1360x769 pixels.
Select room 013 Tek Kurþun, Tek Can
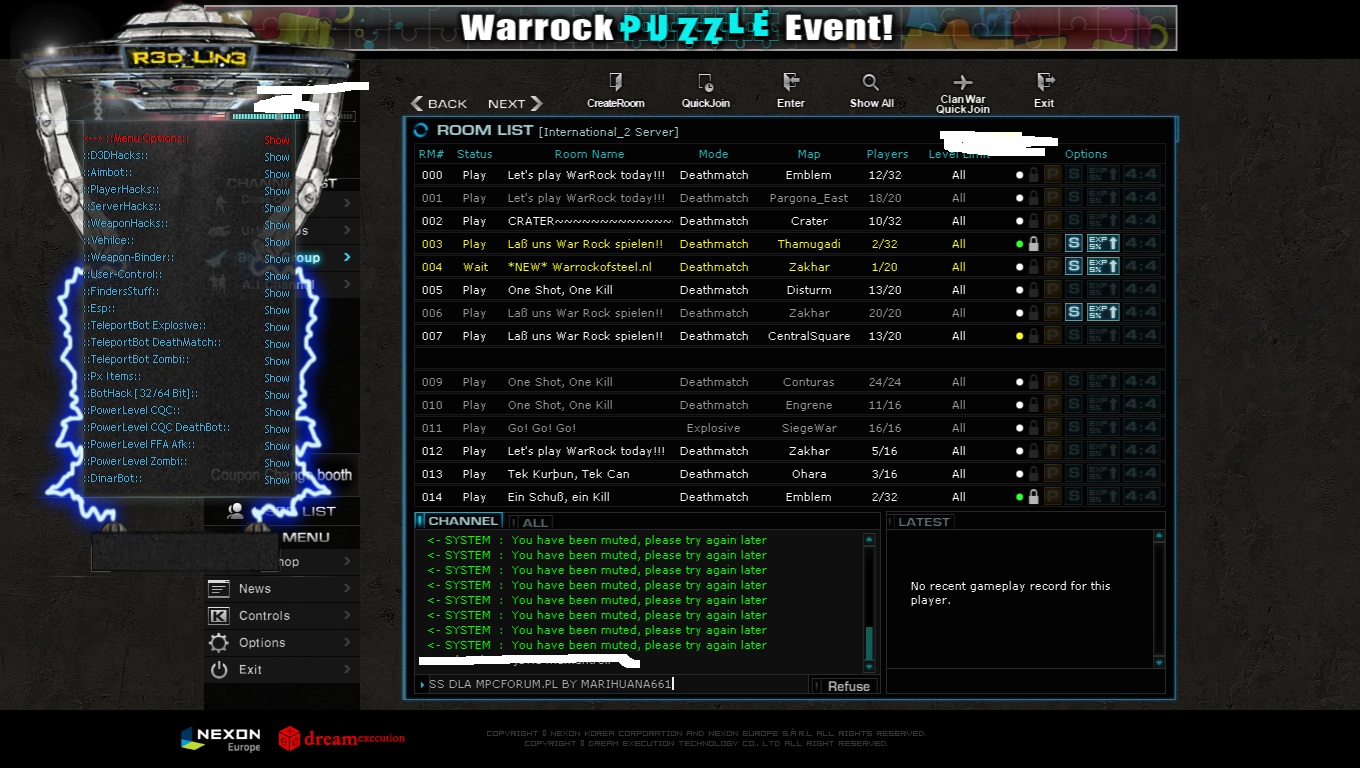pos(790,474)
